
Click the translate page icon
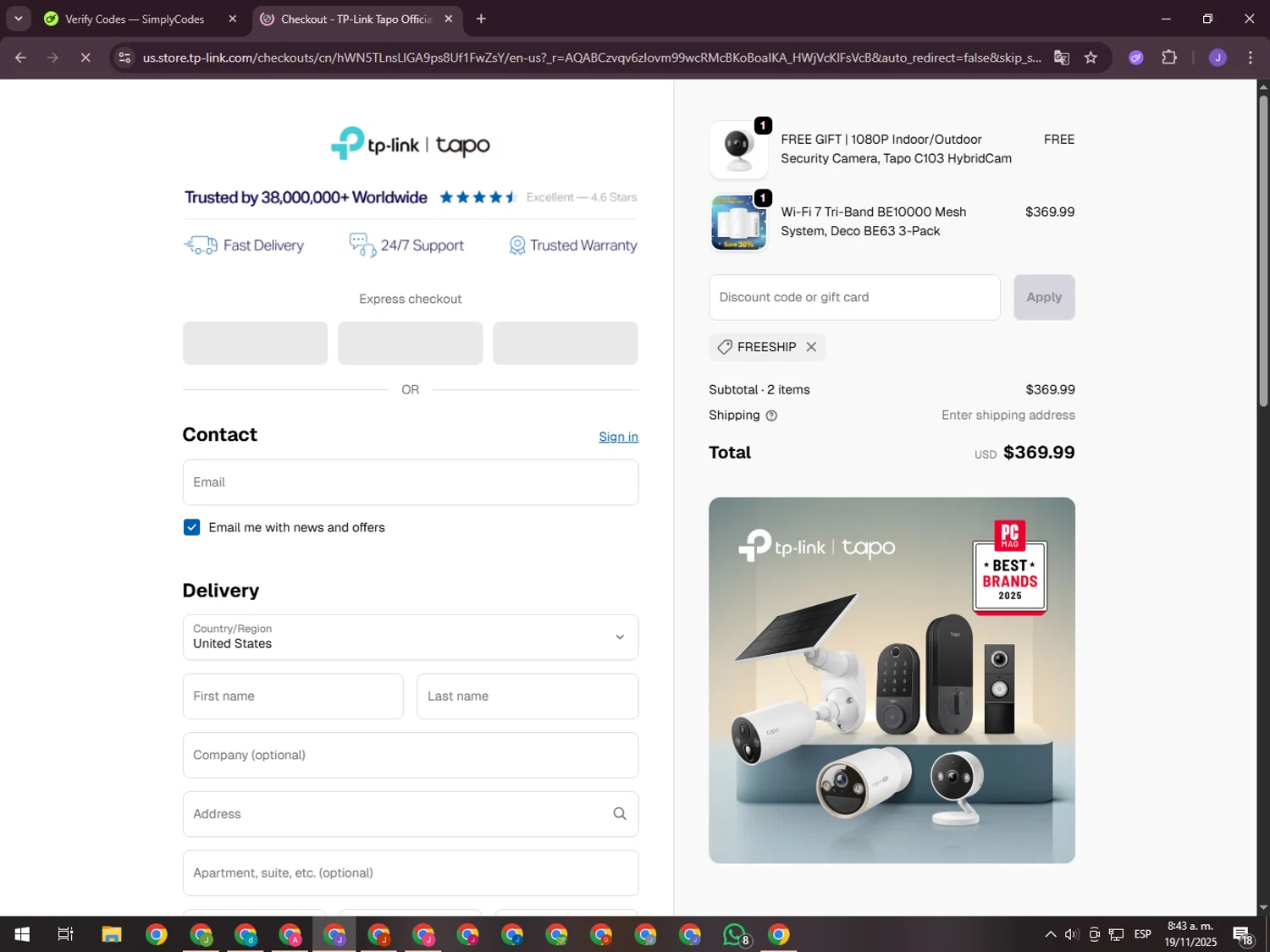tap(1061, 58)
